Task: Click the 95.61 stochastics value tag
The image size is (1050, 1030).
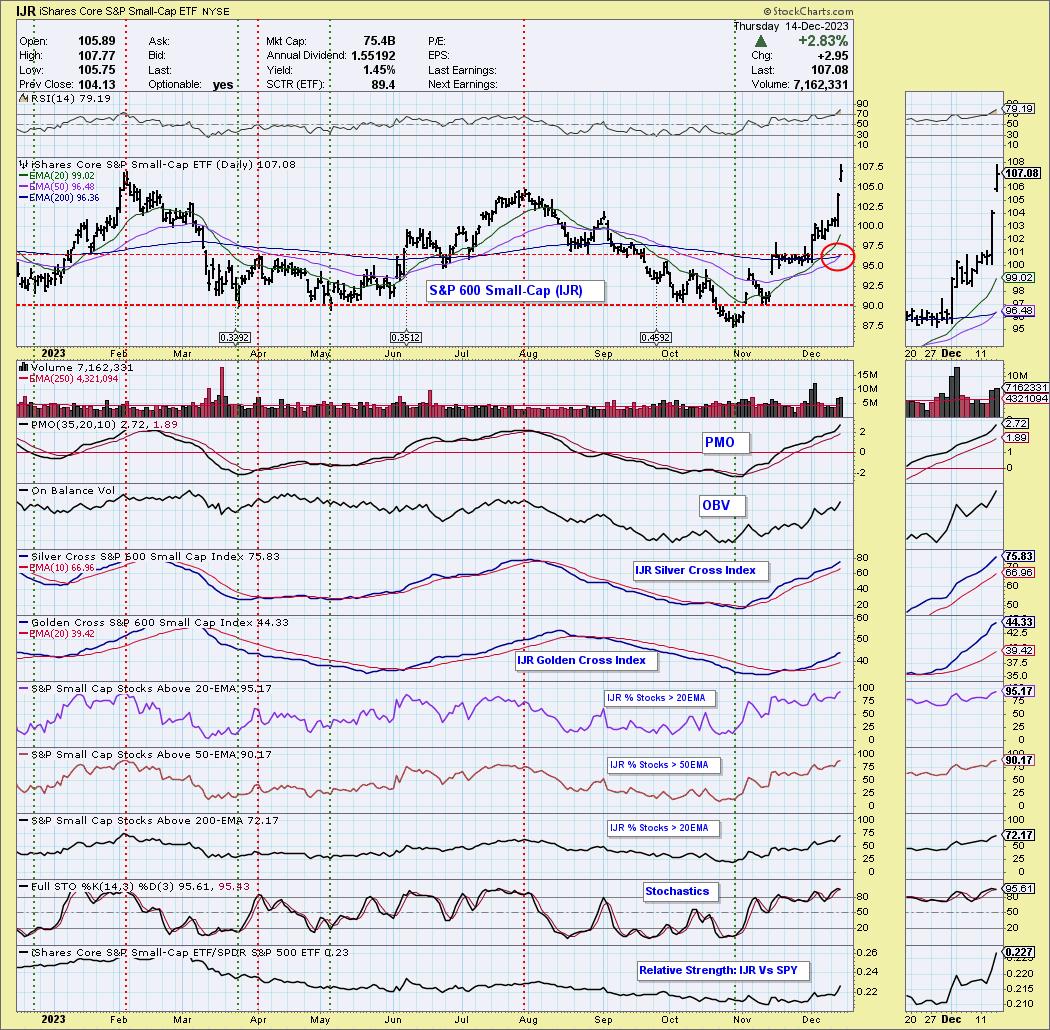Action: [1019, 889]
